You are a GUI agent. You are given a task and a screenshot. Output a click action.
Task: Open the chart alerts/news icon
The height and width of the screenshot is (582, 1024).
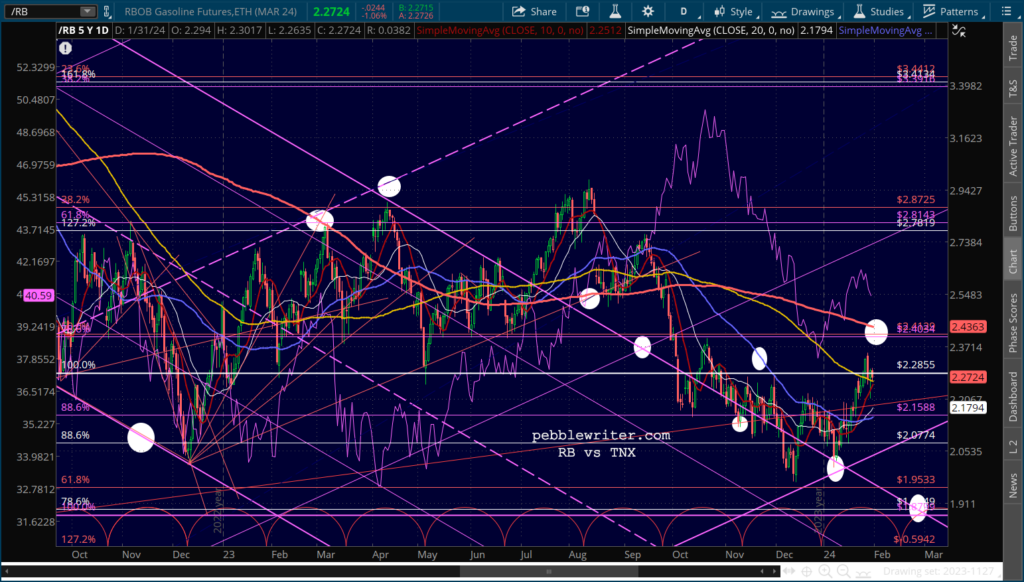click(583, 11)
